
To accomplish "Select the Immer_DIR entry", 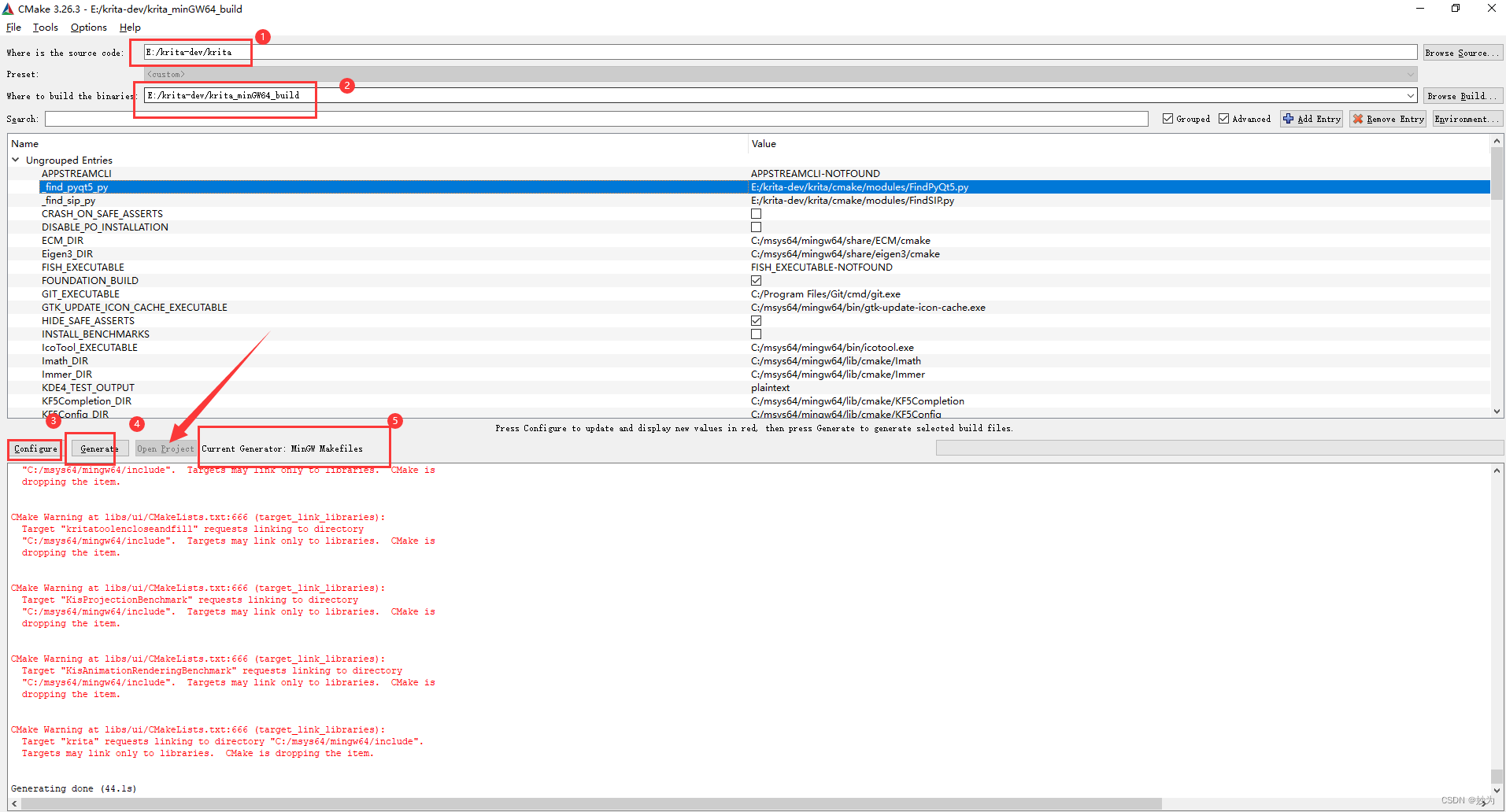I will click(67, 375).
